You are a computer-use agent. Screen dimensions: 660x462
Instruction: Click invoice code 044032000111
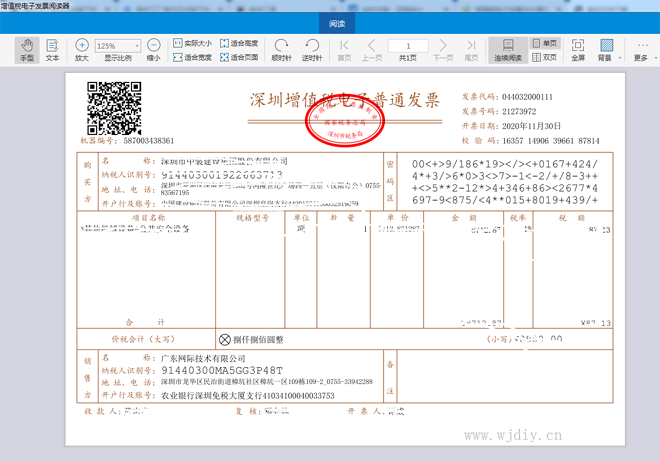click(x=527, y=97)
